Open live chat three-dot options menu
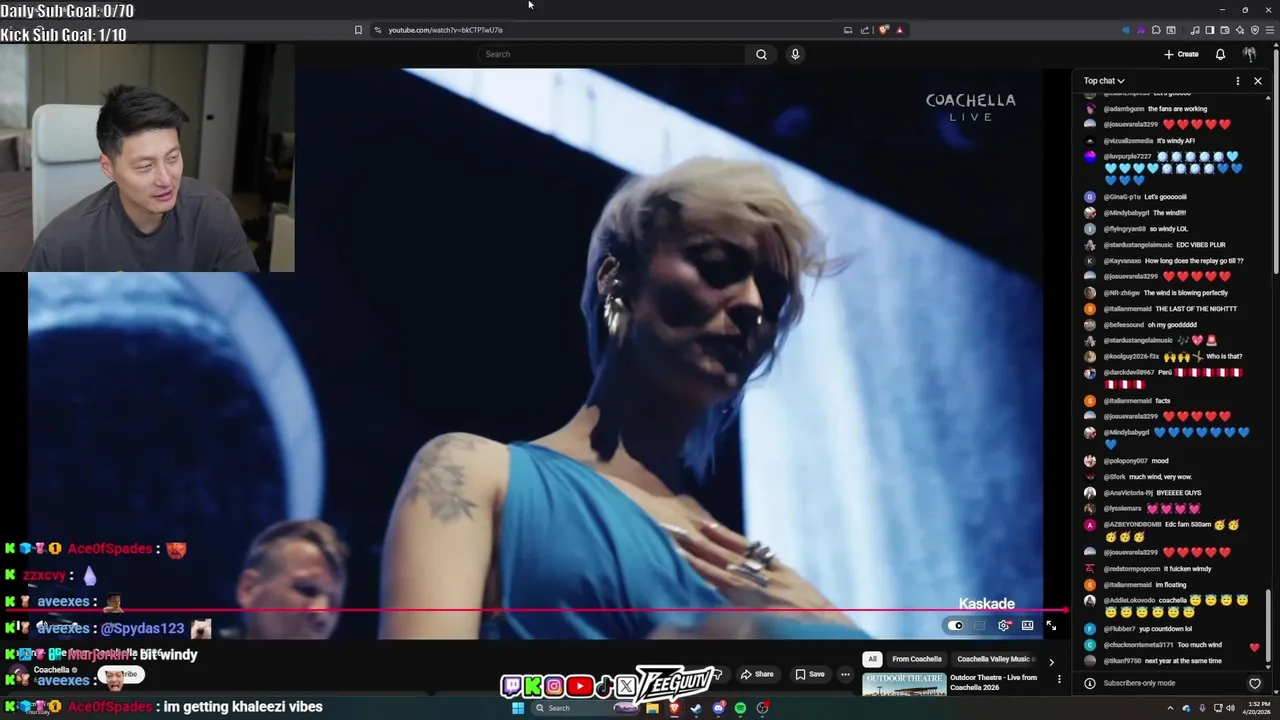 (1238, 81)
